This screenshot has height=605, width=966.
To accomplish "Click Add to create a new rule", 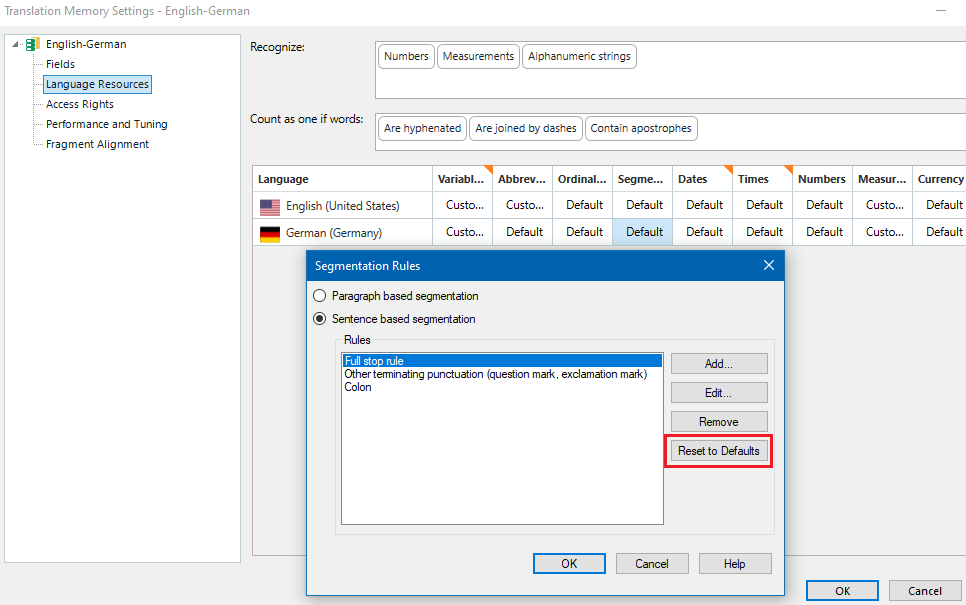I will pyautogui.click(x=718, y=363).
